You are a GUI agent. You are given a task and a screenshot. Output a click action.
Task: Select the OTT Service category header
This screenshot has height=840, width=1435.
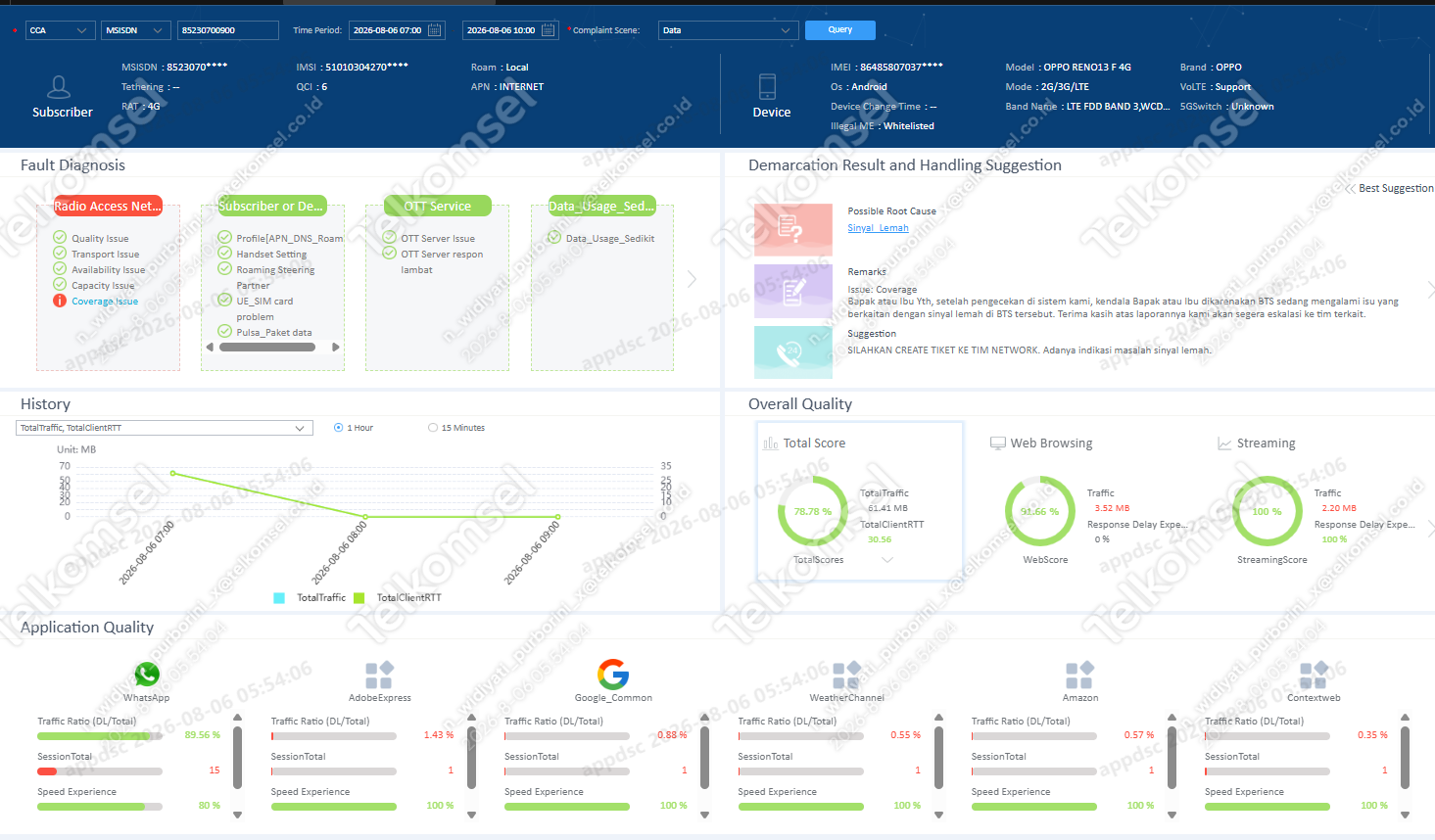click(437, 206)
